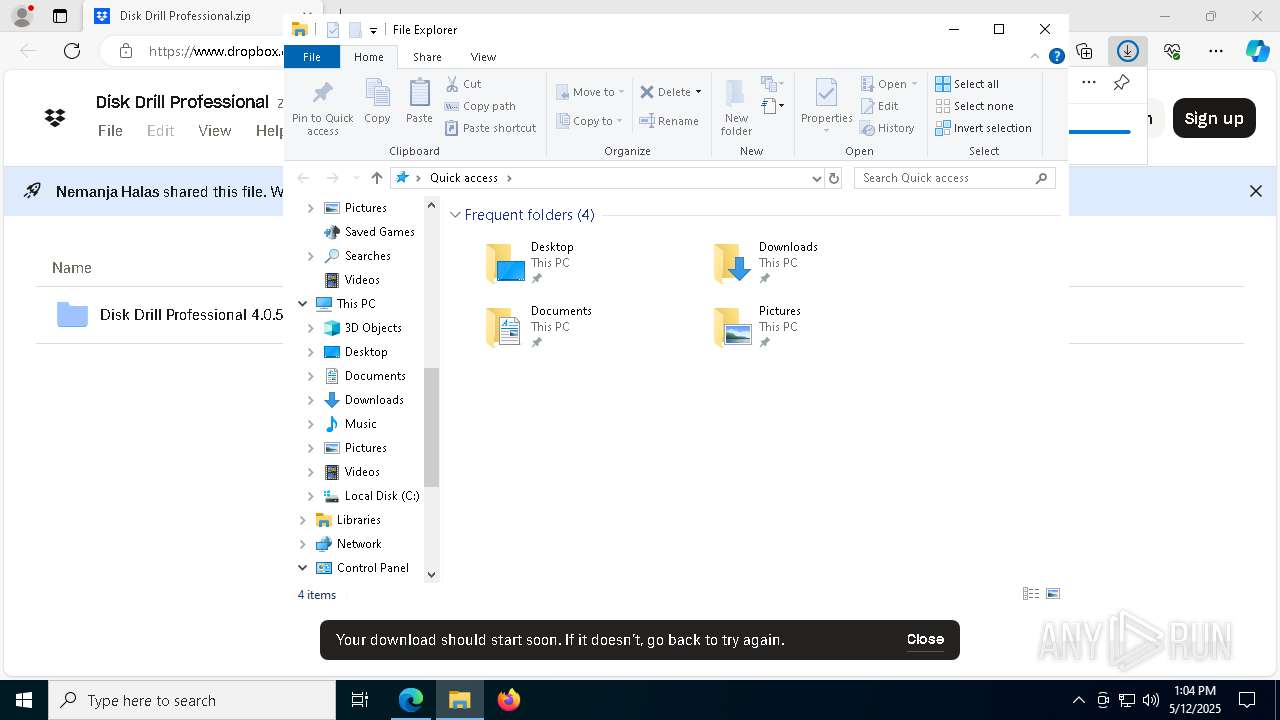Click the Cut scissors icon
Screen dimensions: 1280x720
(452, 84)
